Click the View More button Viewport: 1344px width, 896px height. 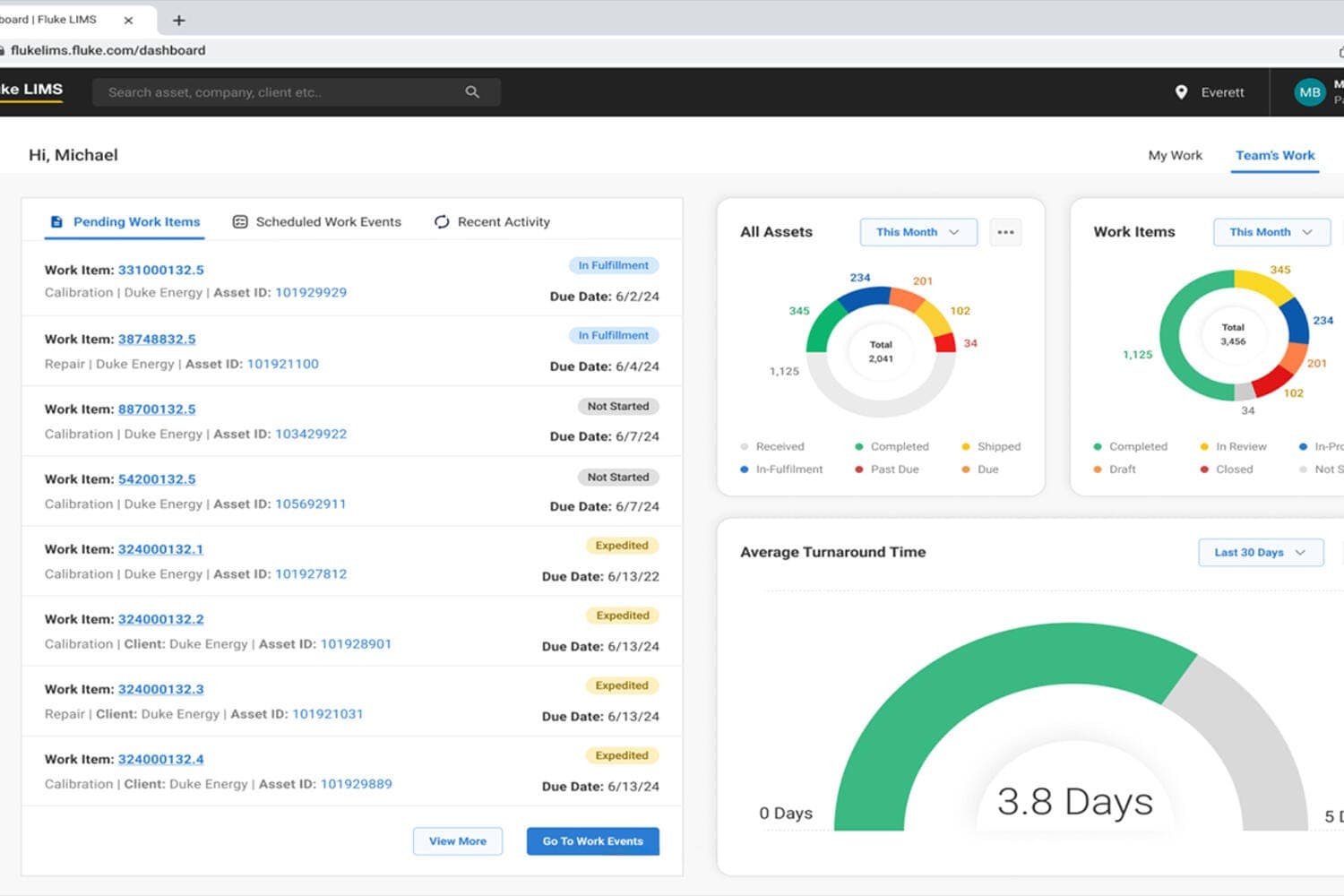458,841
